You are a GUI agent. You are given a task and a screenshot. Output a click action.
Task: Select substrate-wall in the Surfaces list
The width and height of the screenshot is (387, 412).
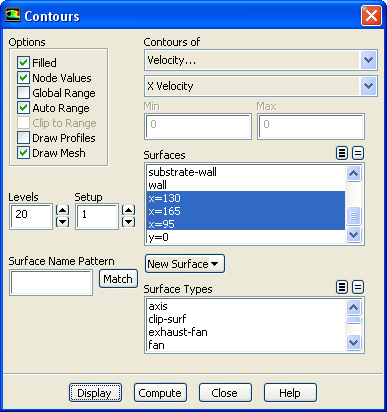pyautogui.click(x=246, y=172)
